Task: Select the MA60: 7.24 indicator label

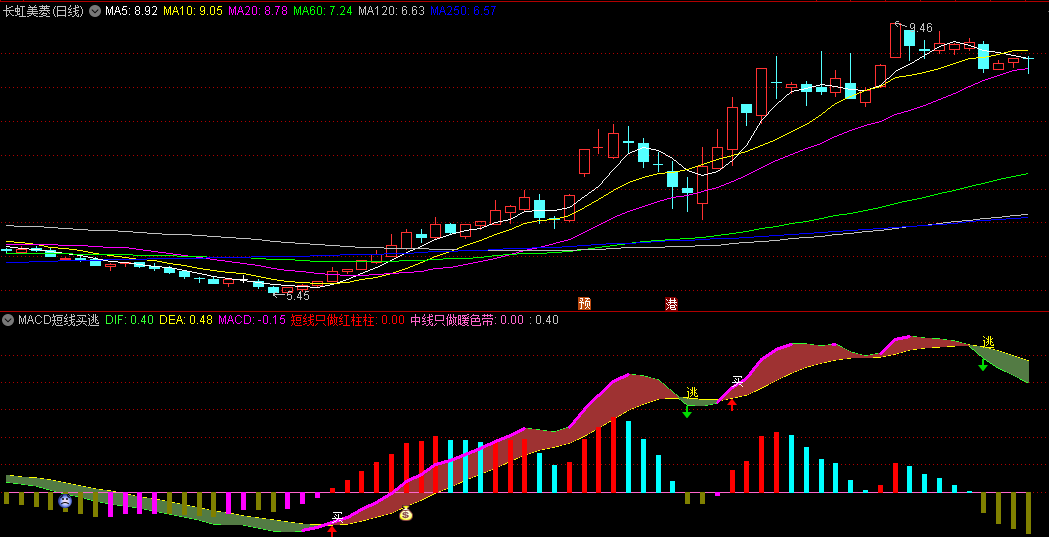Action: click(323, 11)
